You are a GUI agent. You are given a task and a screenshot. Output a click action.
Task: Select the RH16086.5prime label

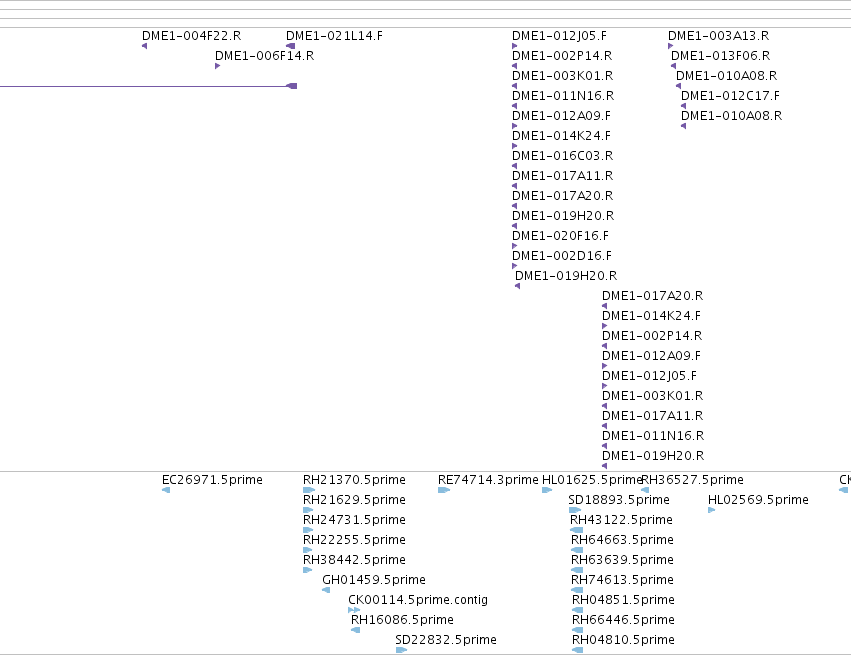pyautogui.click(x=402, y=620)
